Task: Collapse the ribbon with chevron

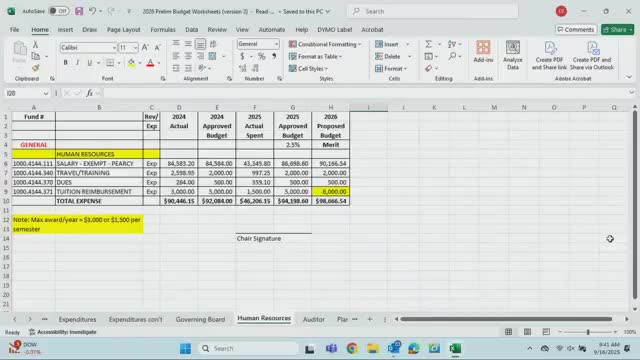Action: [629, 77]
